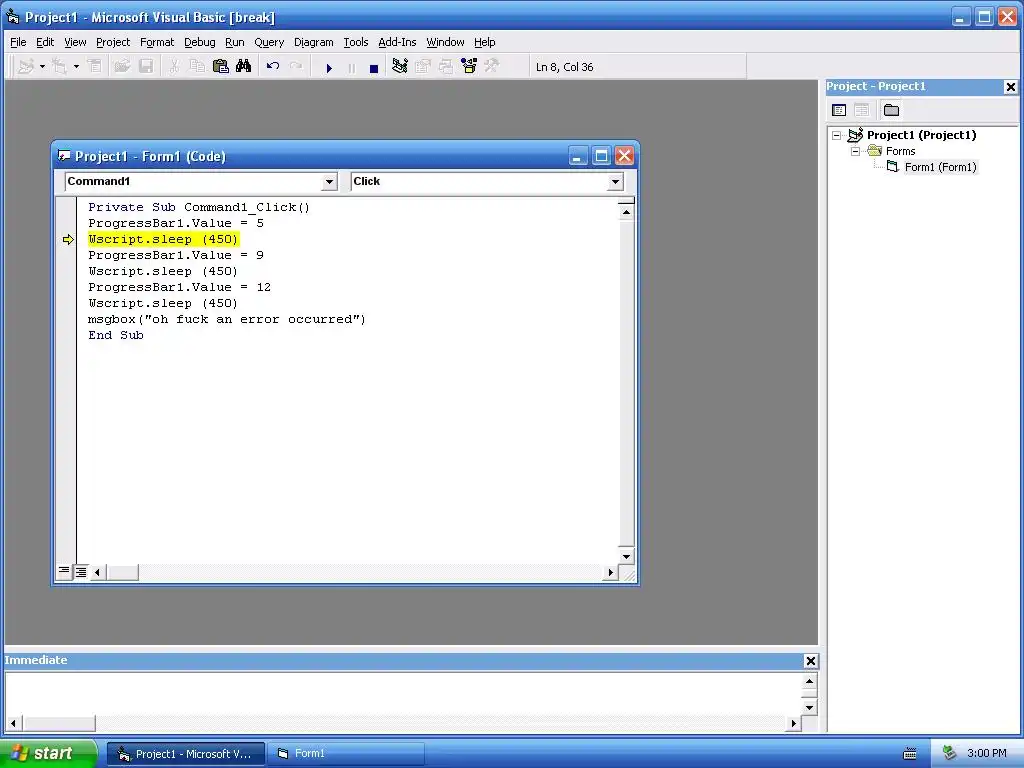Open the Diagram menu

click(313, 42)
